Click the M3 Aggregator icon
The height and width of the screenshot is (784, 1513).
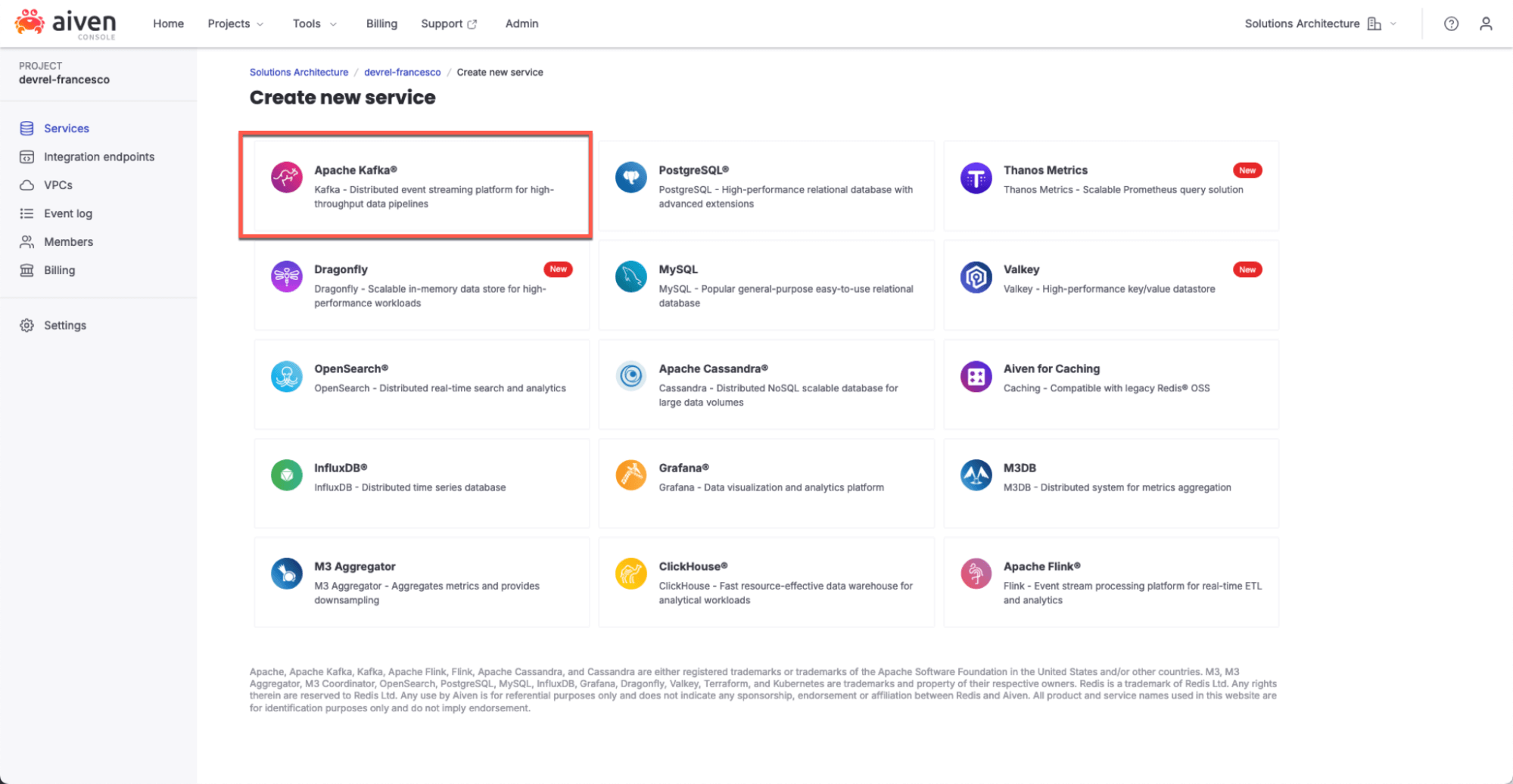[x=287, y=574]
